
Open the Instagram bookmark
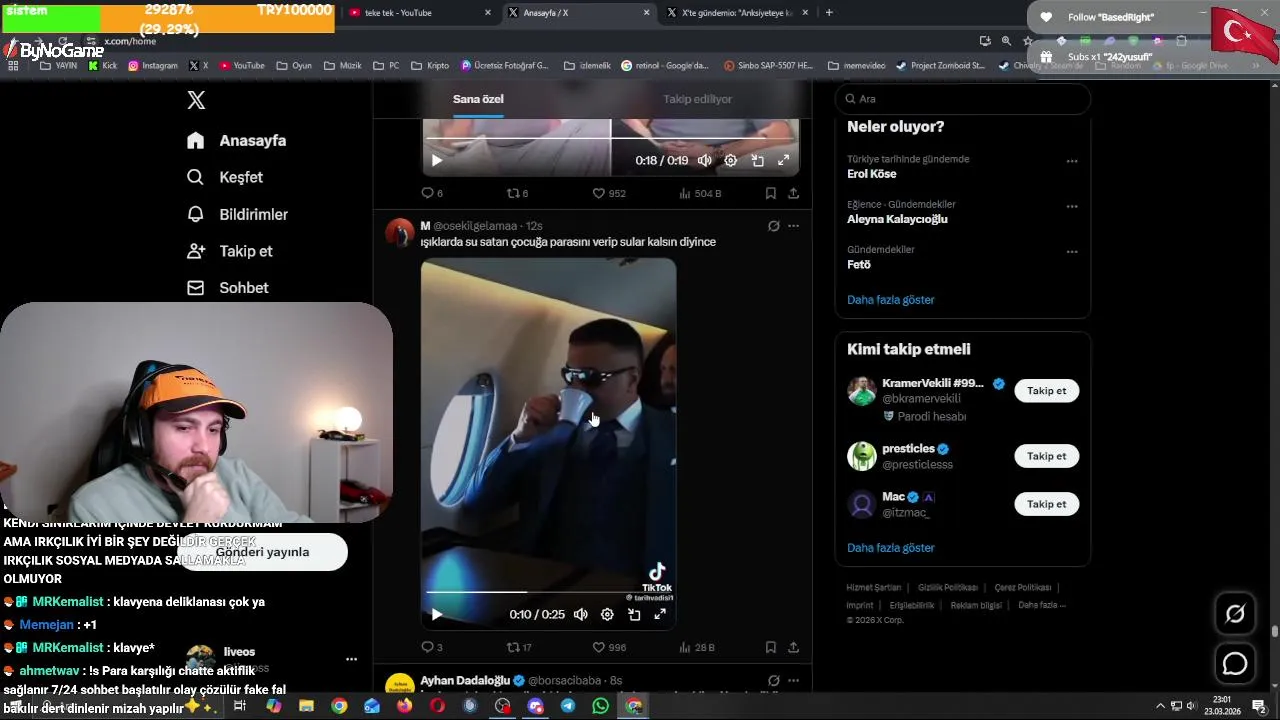click(153, 65)
